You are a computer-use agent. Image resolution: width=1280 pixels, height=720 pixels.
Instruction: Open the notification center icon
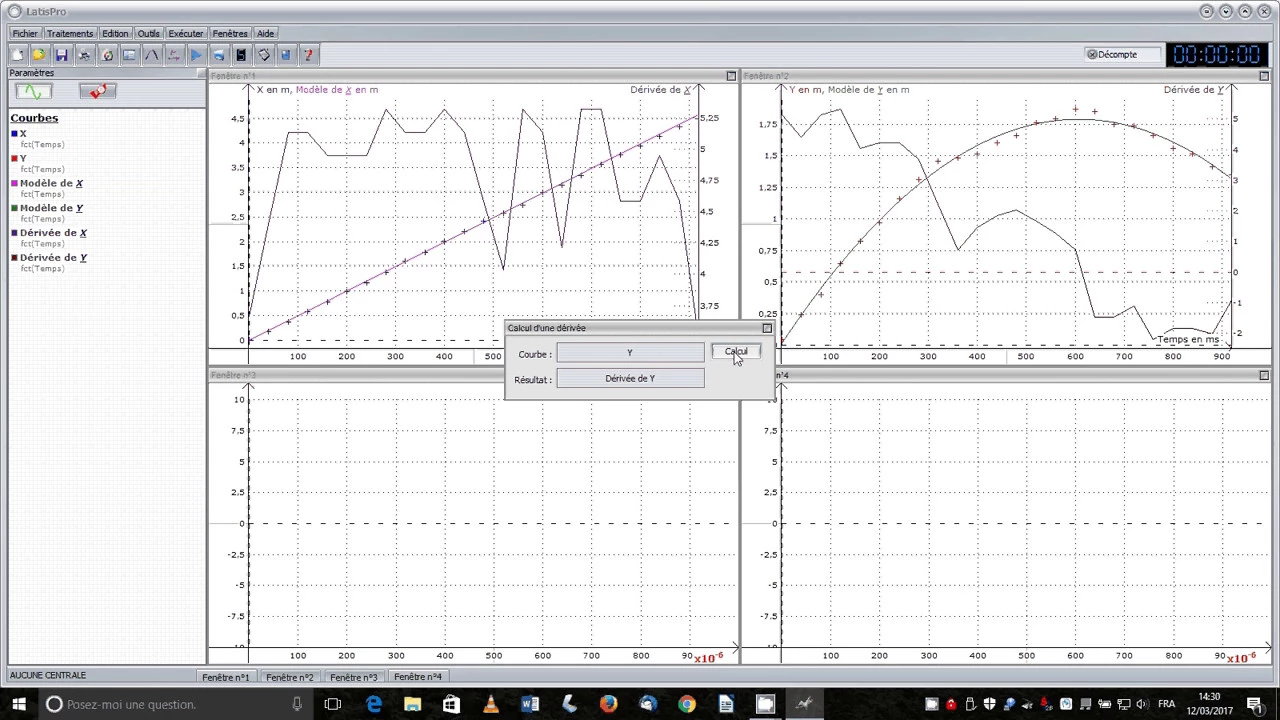click(x=1255, y=704)
